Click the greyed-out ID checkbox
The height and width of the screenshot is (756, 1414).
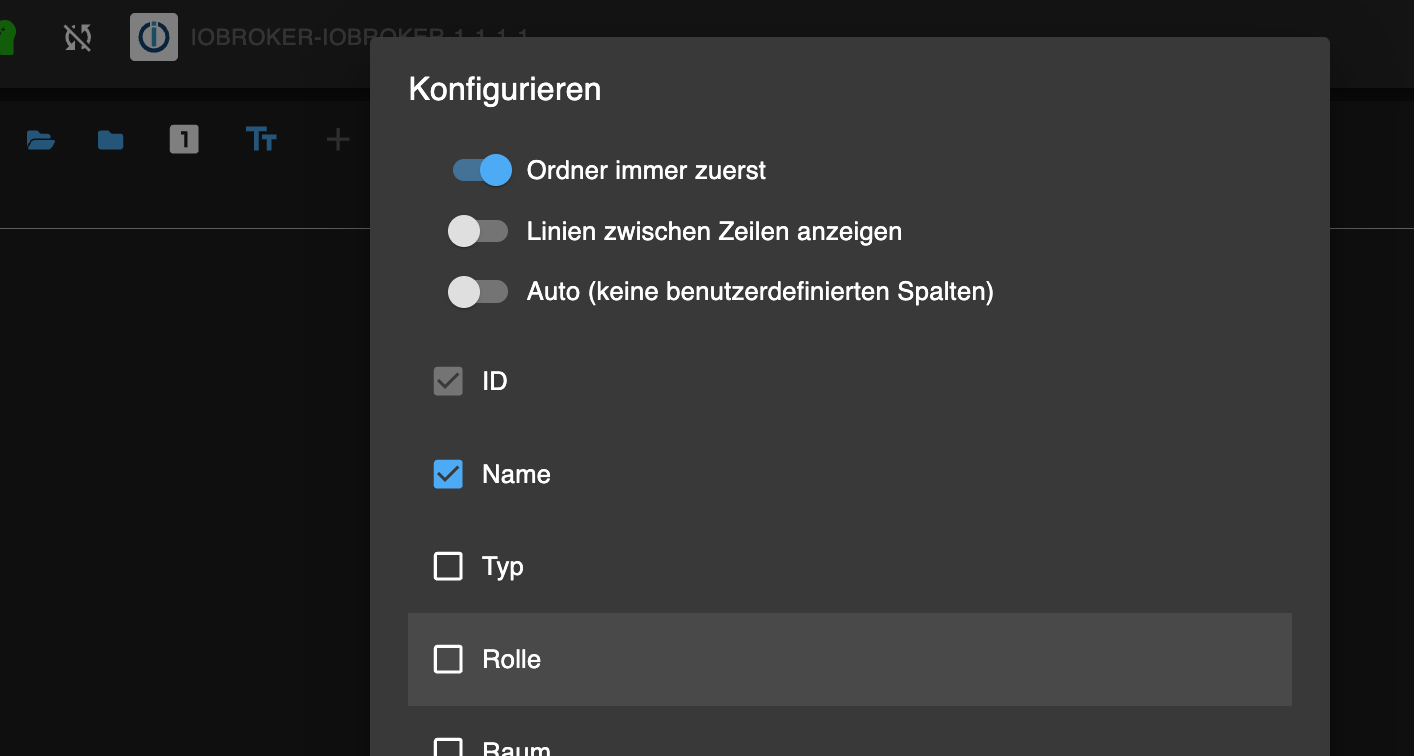tap(448, 381)
